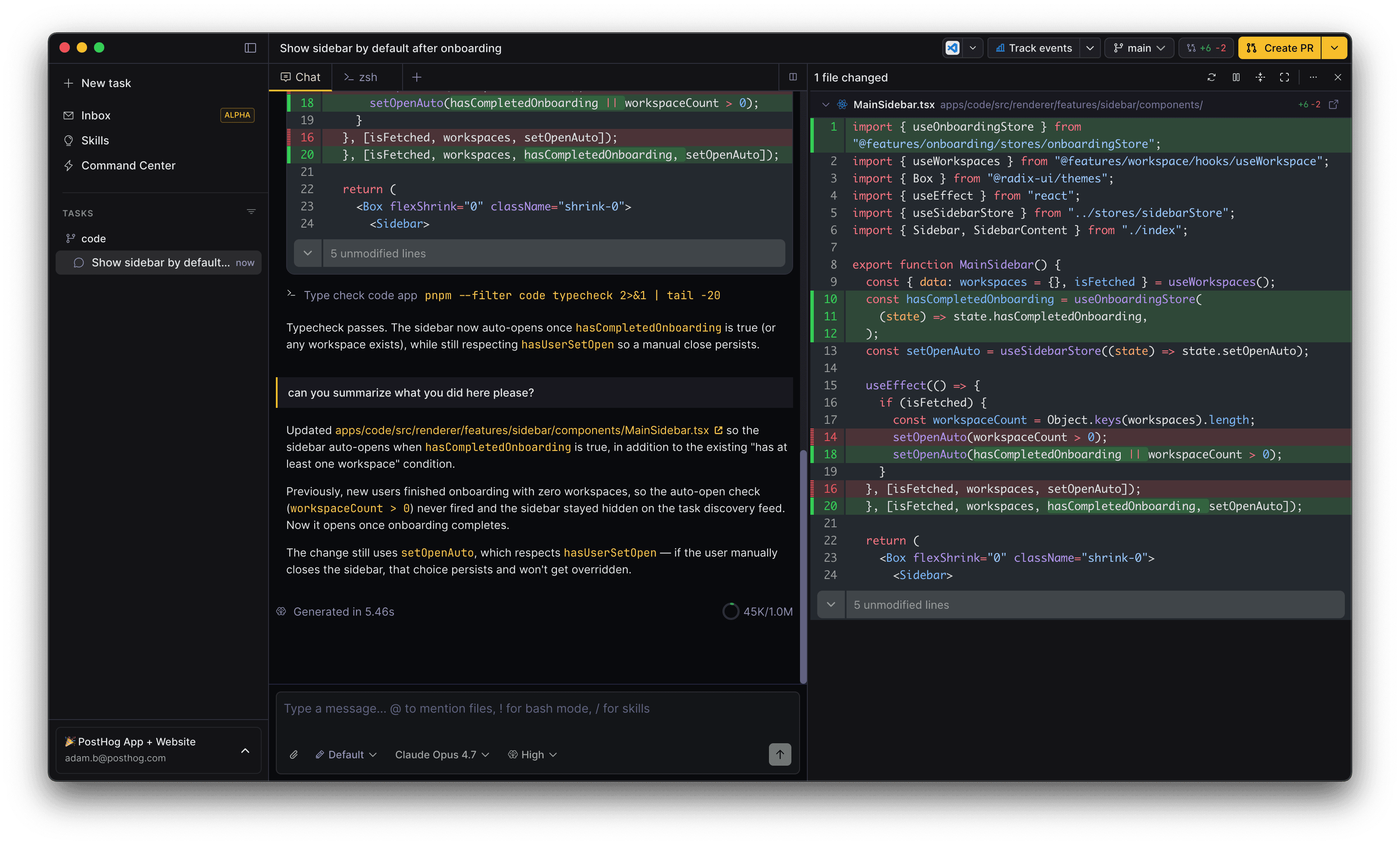Click the terminal icon beside Type check code app
The image size is (1400, 845).
[291, 294]
